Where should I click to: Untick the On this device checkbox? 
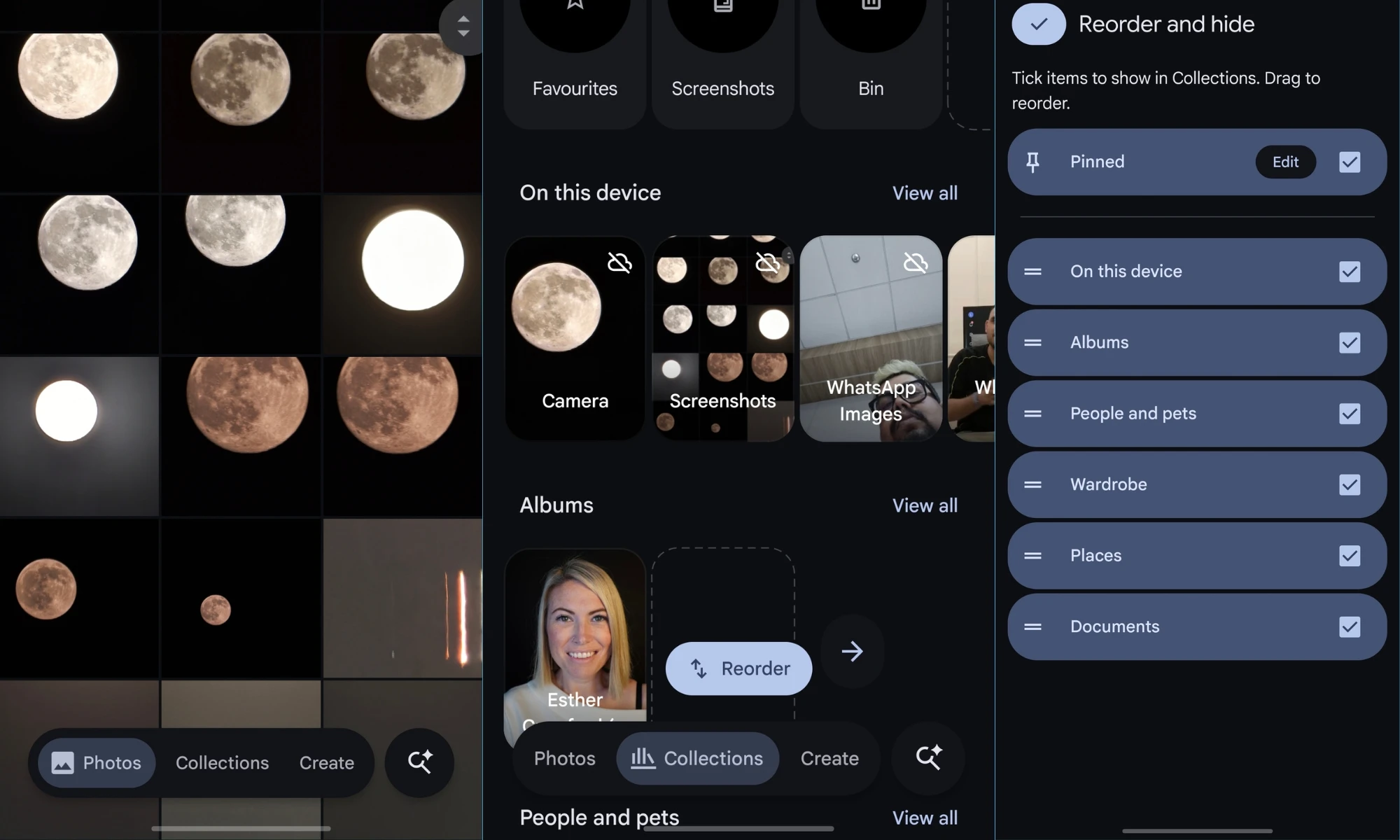(x=1350, y=272)
